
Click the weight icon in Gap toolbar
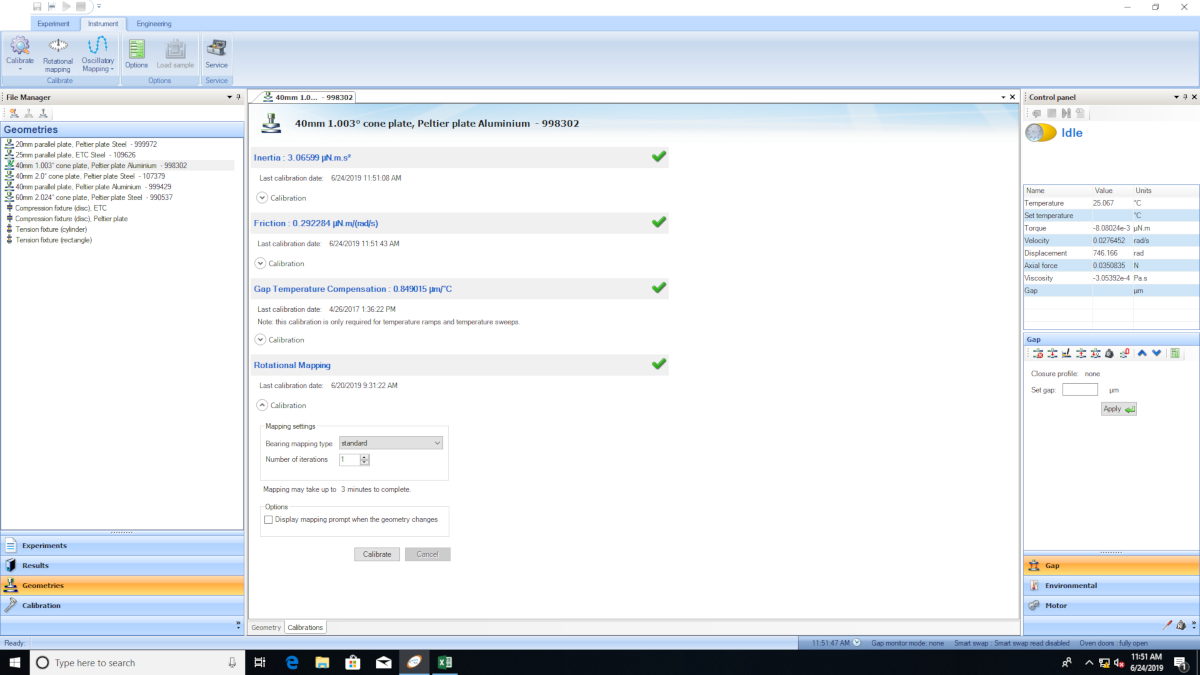[x=1110, y=353]
